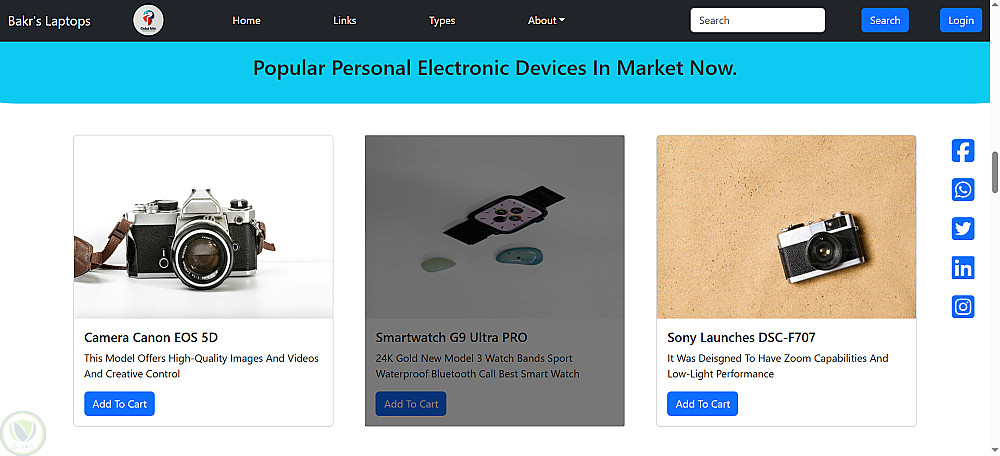Open the Facebook social icon
This screenshot has height=456, width=1000.
pyautogui.click(x=962, y=151)
